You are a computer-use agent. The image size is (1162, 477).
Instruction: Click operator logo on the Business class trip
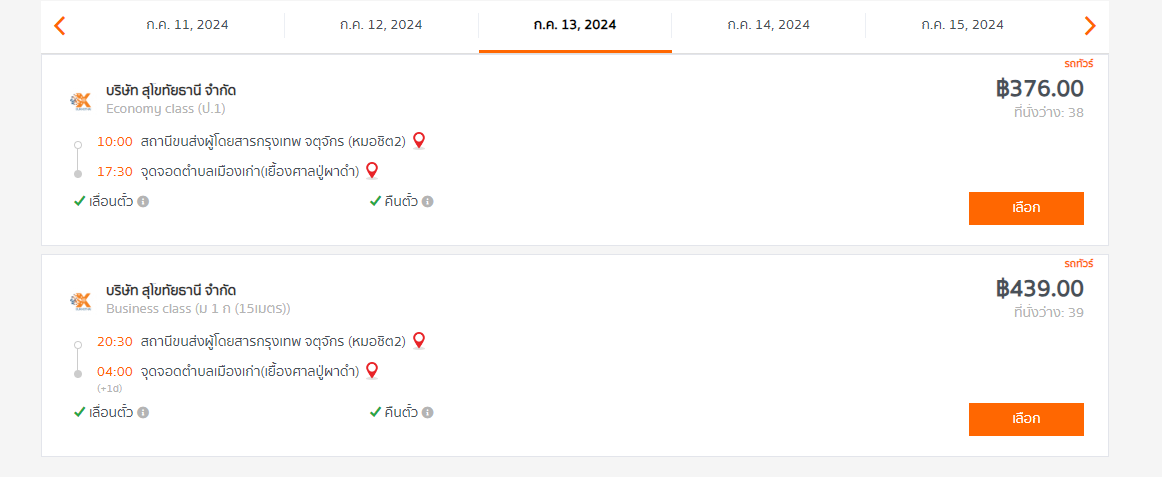coord(80,300)
